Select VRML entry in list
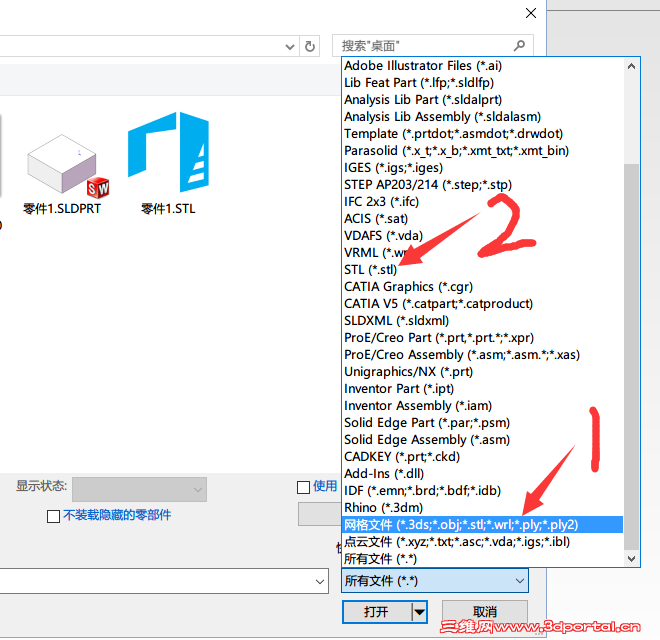Viewport: 660px width, 640px height. [x=482, y=253]
